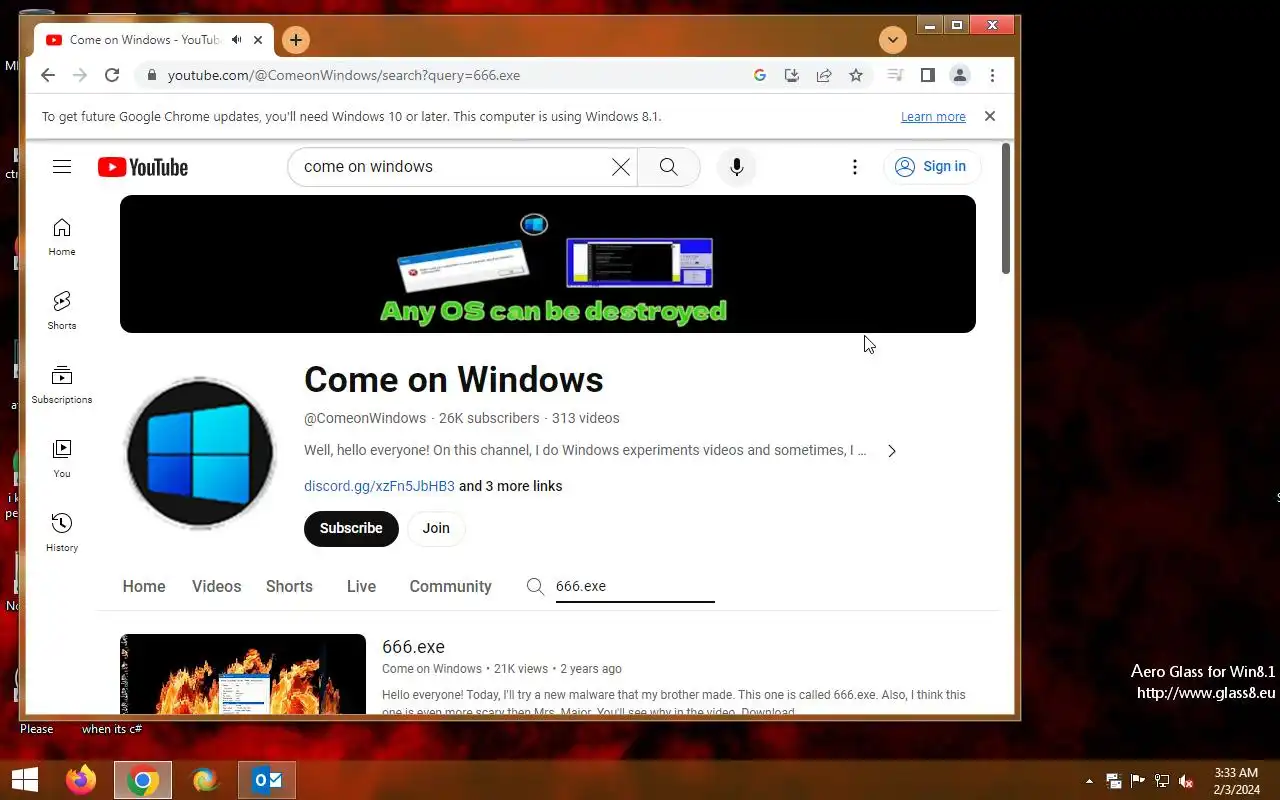Open a new Chrome tab
1280x800 pixels.
pyautogui.click(x=295, y=40)
